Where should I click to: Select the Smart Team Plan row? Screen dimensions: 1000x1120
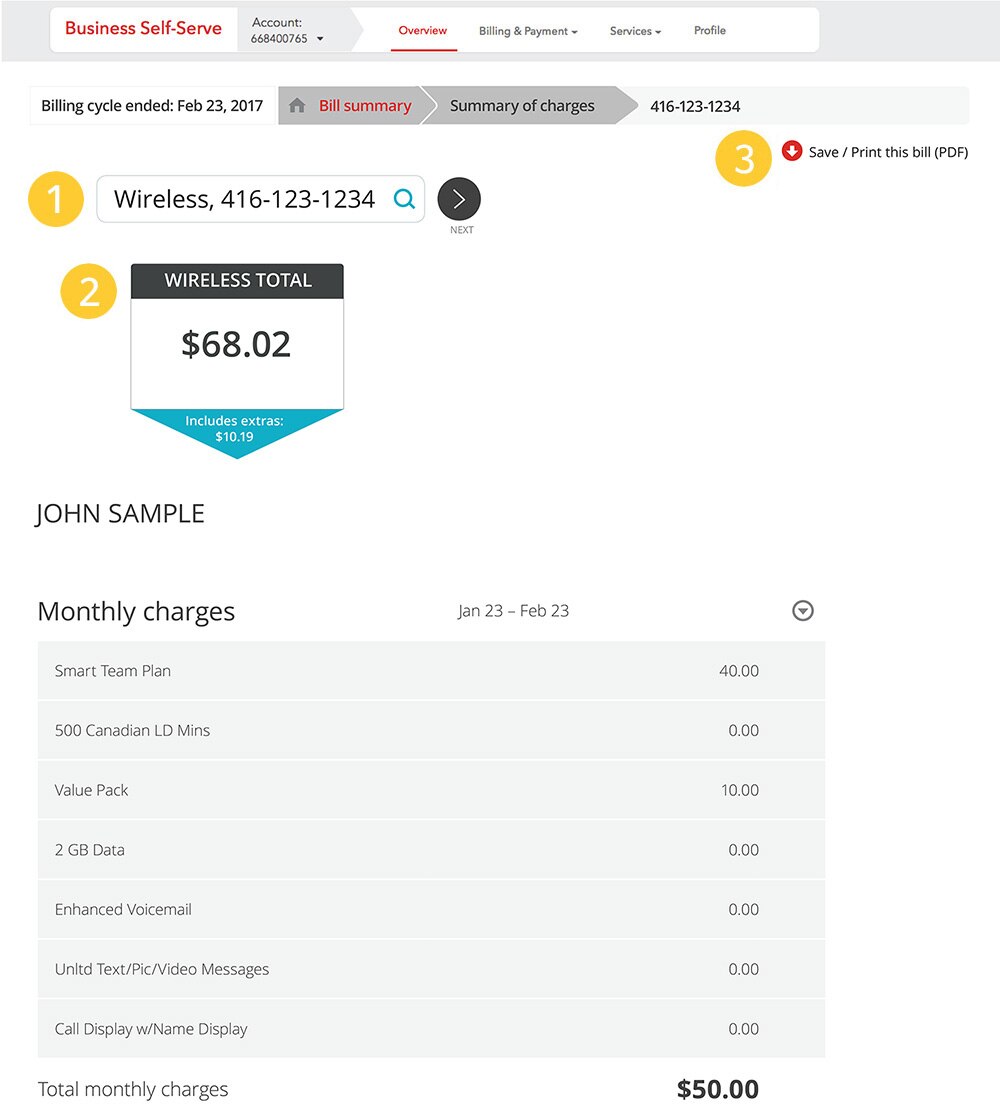(431, 671)
